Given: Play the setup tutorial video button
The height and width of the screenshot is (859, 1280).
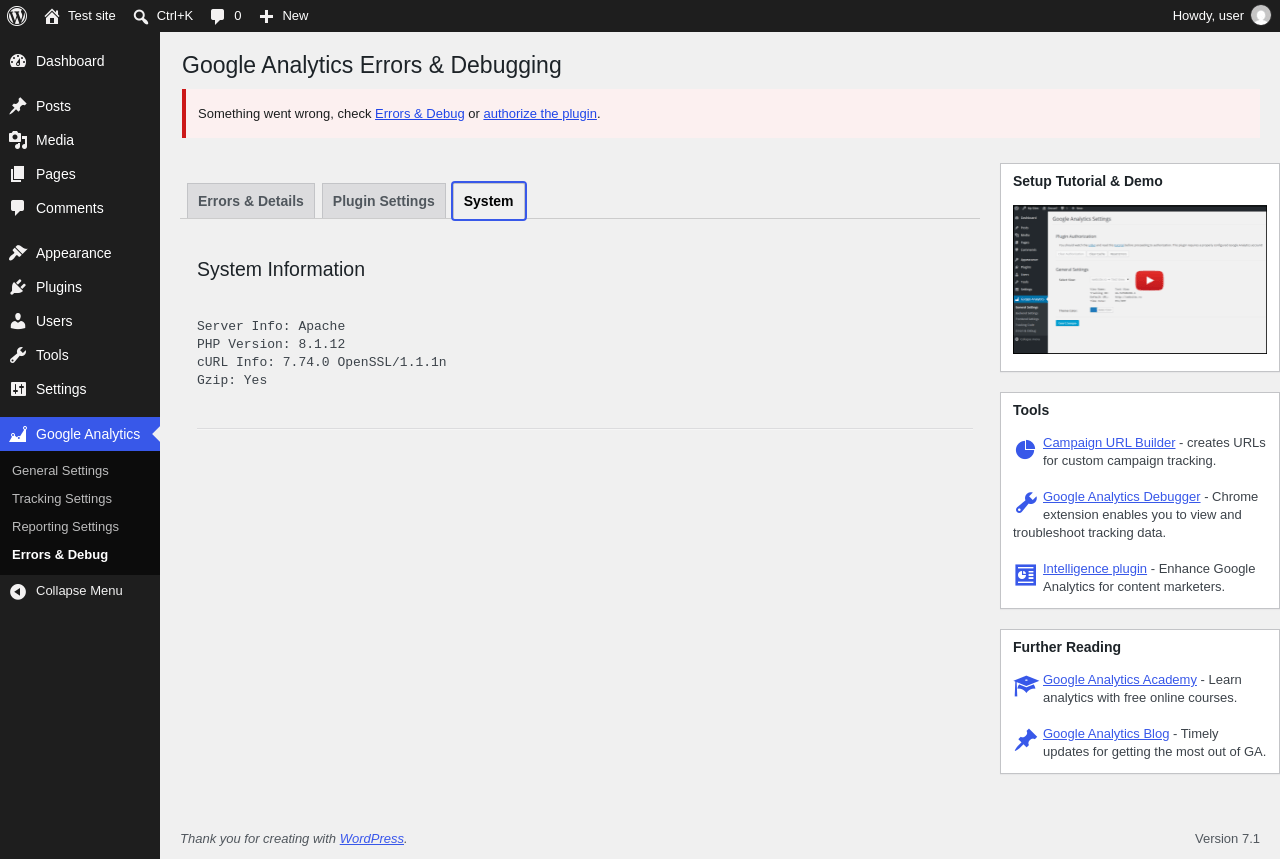Looking at the screenshot, I should [x=1149, y=280].
